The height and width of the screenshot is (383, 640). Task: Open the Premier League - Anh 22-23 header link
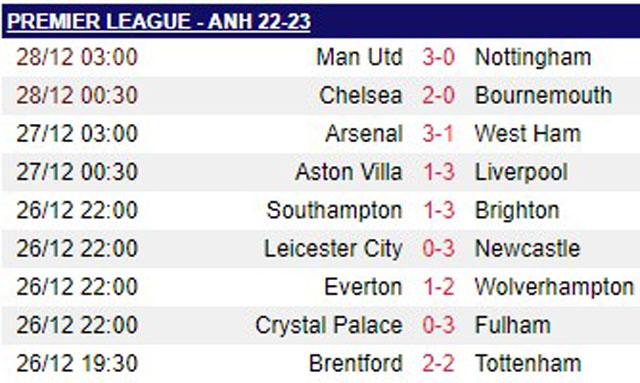tap(159, 21)
